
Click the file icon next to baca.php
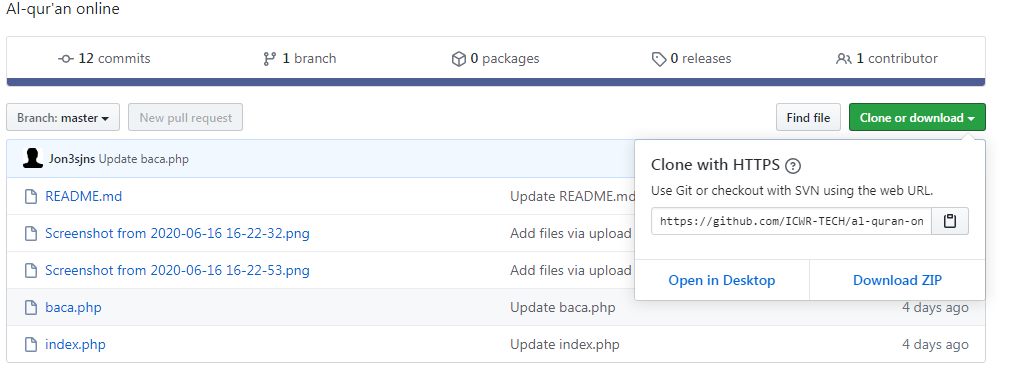click(x=30, y=307)
